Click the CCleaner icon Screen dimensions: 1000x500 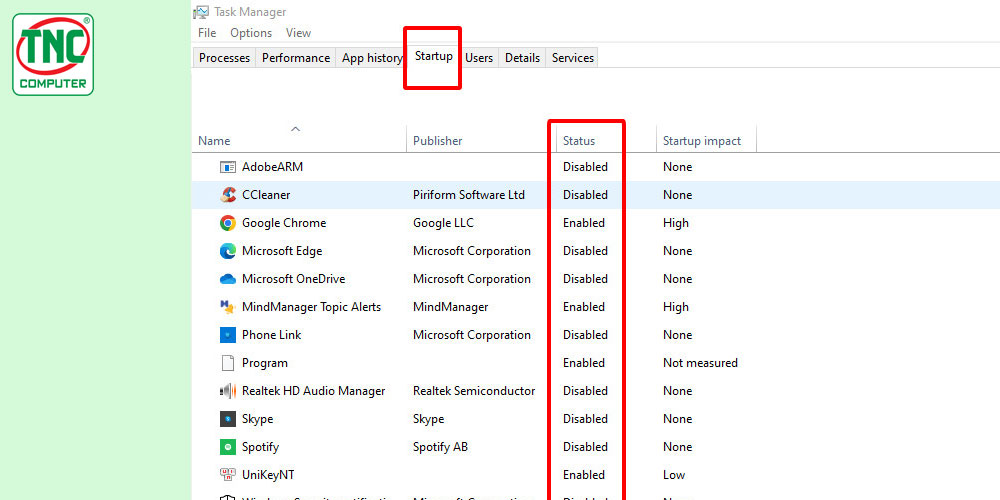pyautogui.click(x=228, y=195)
